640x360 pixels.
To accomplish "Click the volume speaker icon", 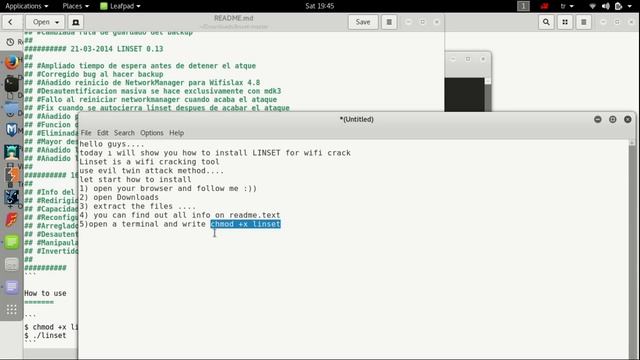I will (606, 6).
